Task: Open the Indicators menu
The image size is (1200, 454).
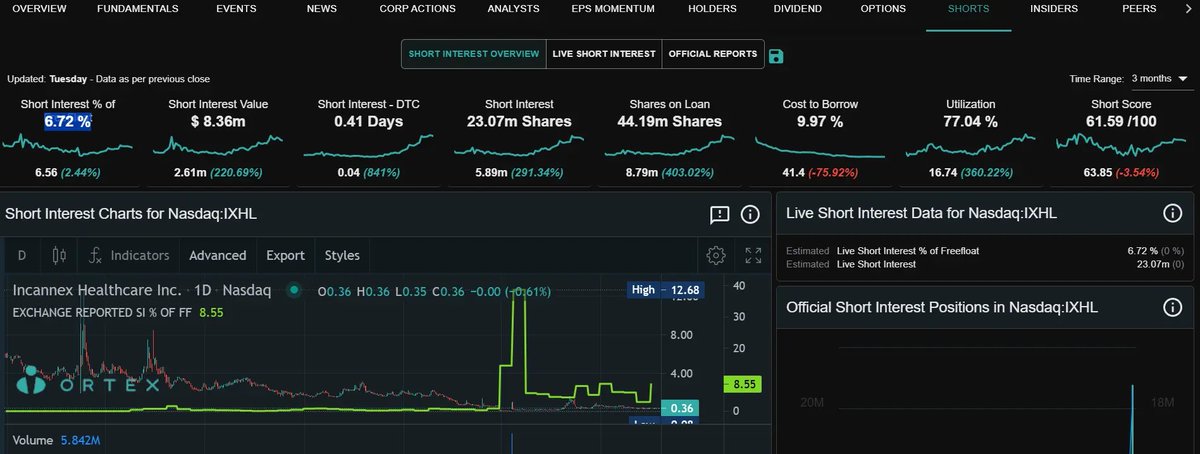Action: [x=129, y=255]
